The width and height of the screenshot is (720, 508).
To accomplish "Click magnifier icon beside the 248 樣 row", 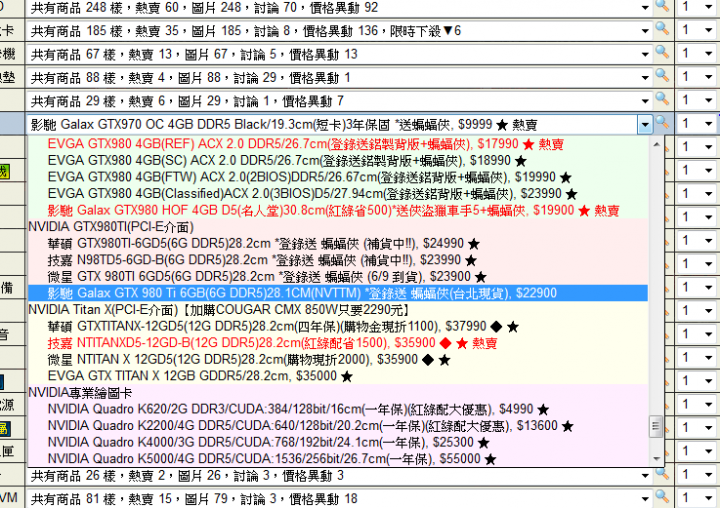I will click(662, 6).
